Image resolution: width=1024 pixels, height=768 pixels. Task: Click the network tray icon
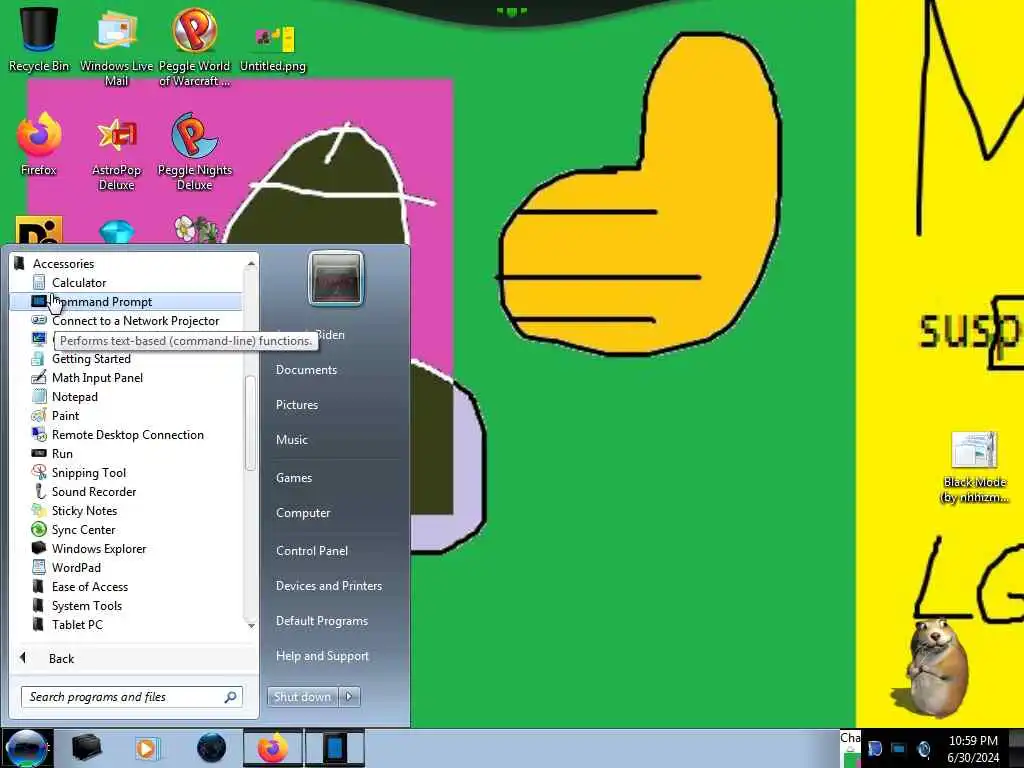899,749
